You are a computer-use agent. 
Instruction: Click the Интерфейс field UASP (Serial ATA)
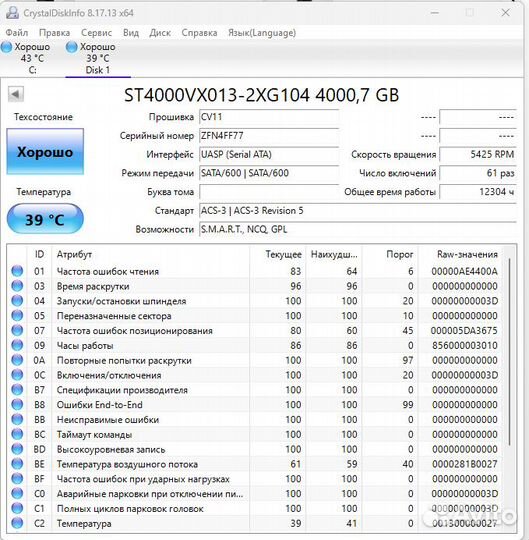point(269,154)
